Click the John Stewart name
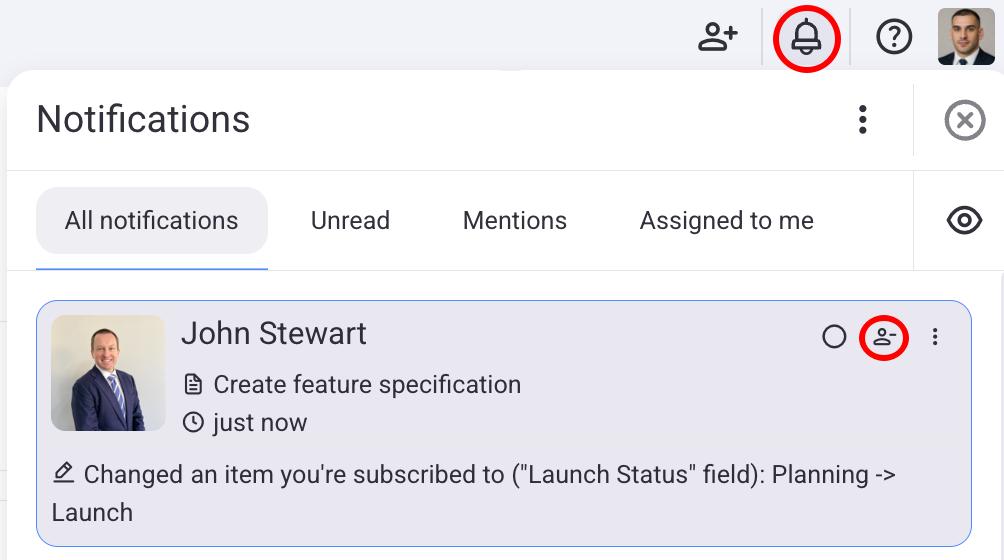 (x=274, y=334)
